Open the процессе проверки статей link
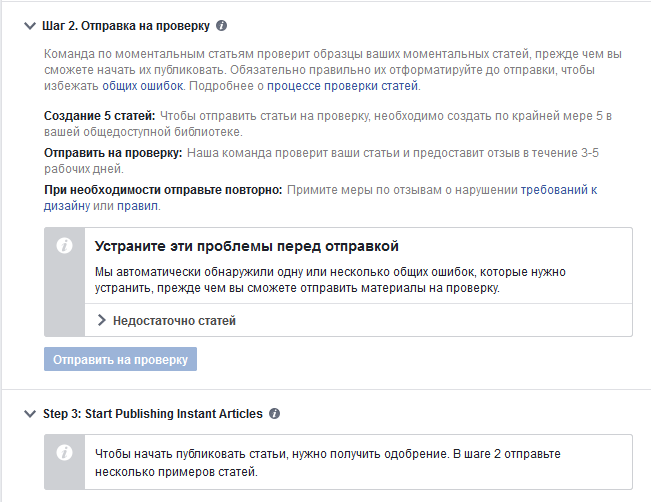Image resolution: width=651 pixels, height=502 pixels. (x=343, y=86)
